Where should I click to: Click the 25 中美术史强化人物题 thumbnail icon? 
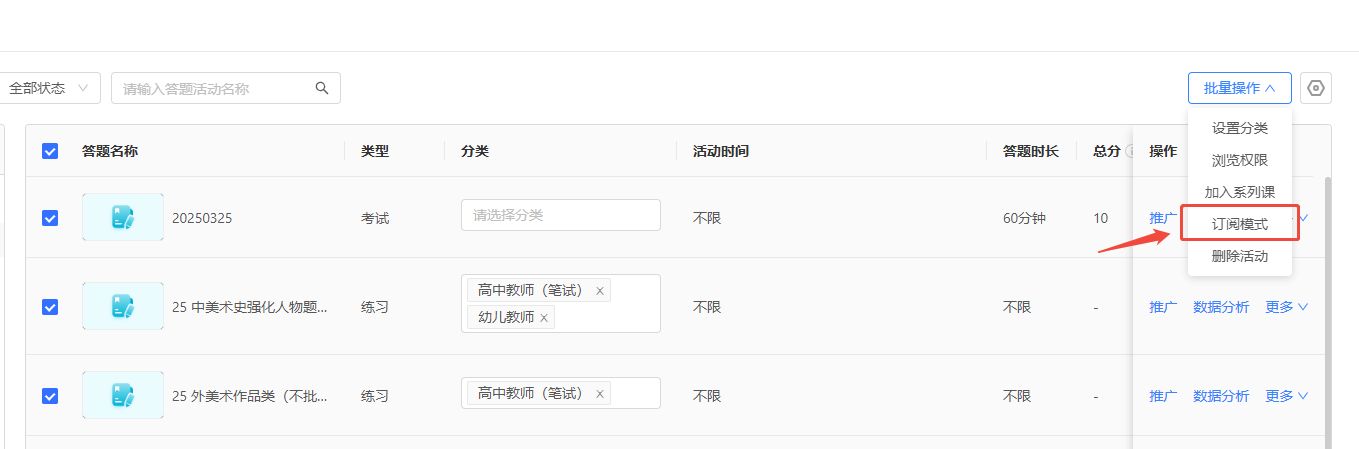pos(123,306)
